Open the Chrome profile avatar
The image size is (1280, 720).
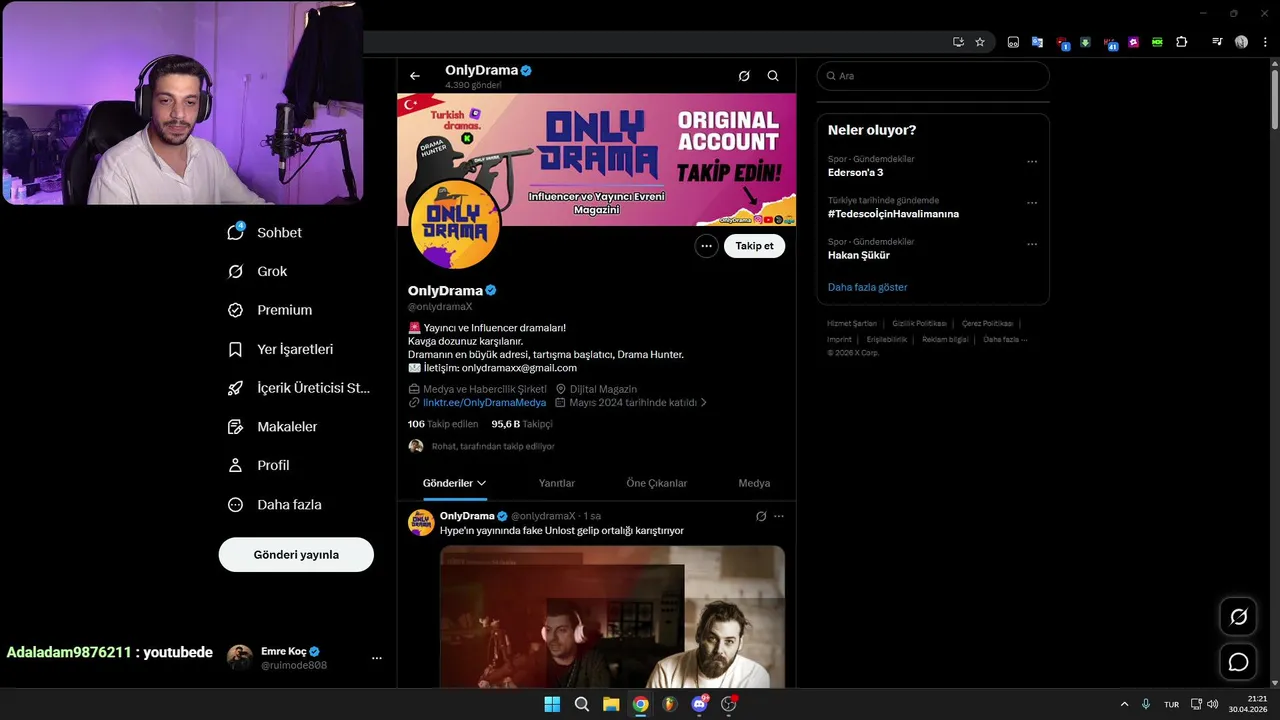[x=1241, y=42]
